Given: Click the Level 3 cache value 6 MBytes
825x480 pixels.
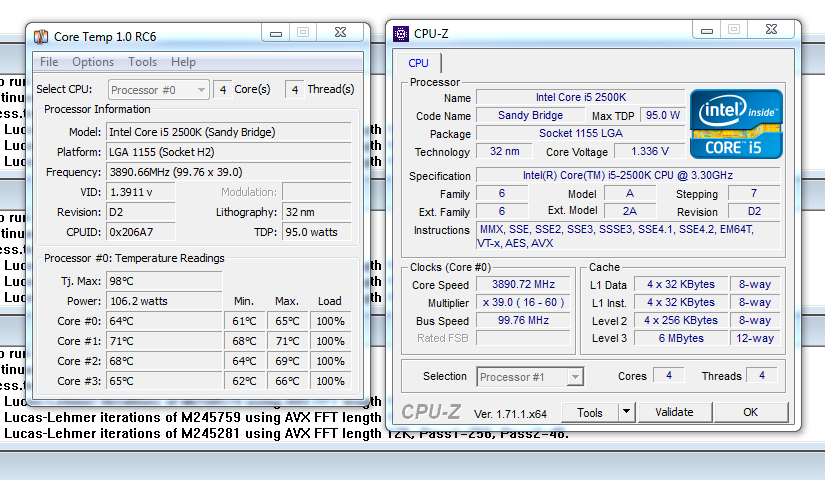Looking at the screenshot, I should point(680,338).
